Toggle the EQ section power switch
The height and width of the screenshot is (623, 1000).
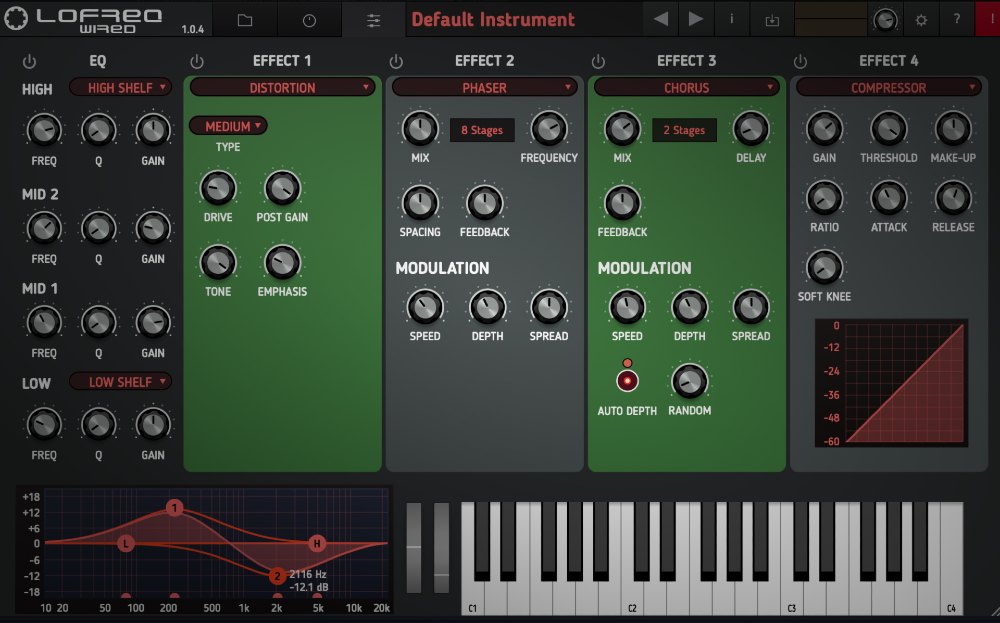(x=29, y=60)
